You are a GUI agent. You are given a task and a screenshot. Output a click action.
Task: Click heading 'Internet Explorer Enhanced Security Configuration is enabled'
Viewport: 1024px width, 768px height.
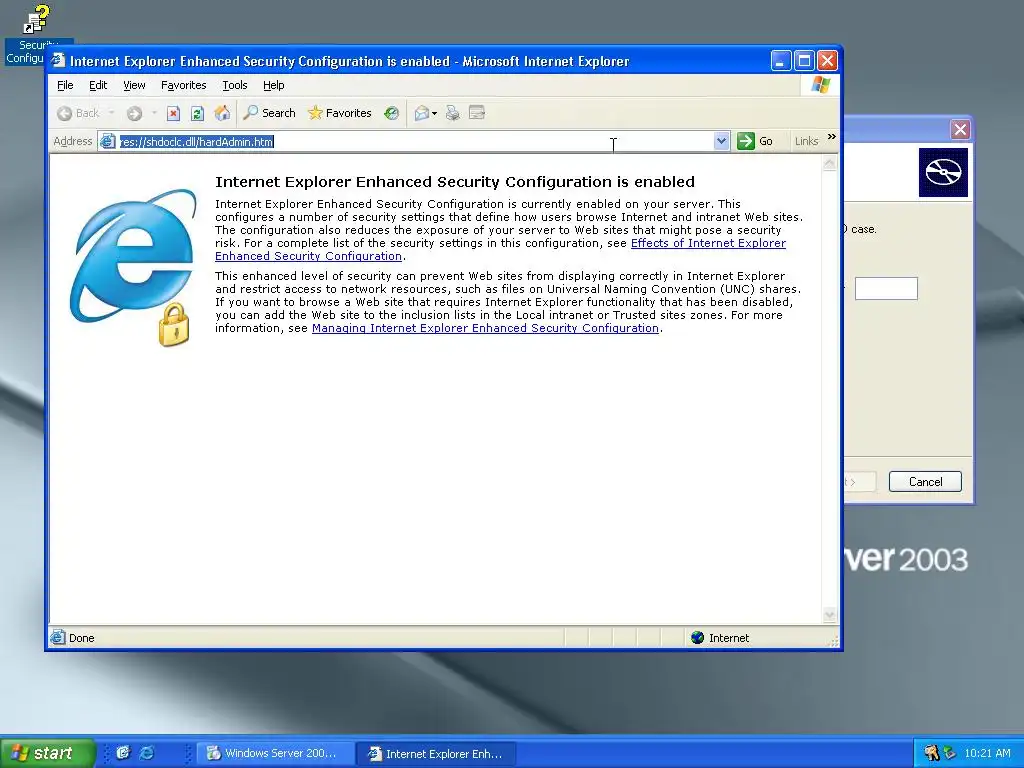tap(455, 182)
